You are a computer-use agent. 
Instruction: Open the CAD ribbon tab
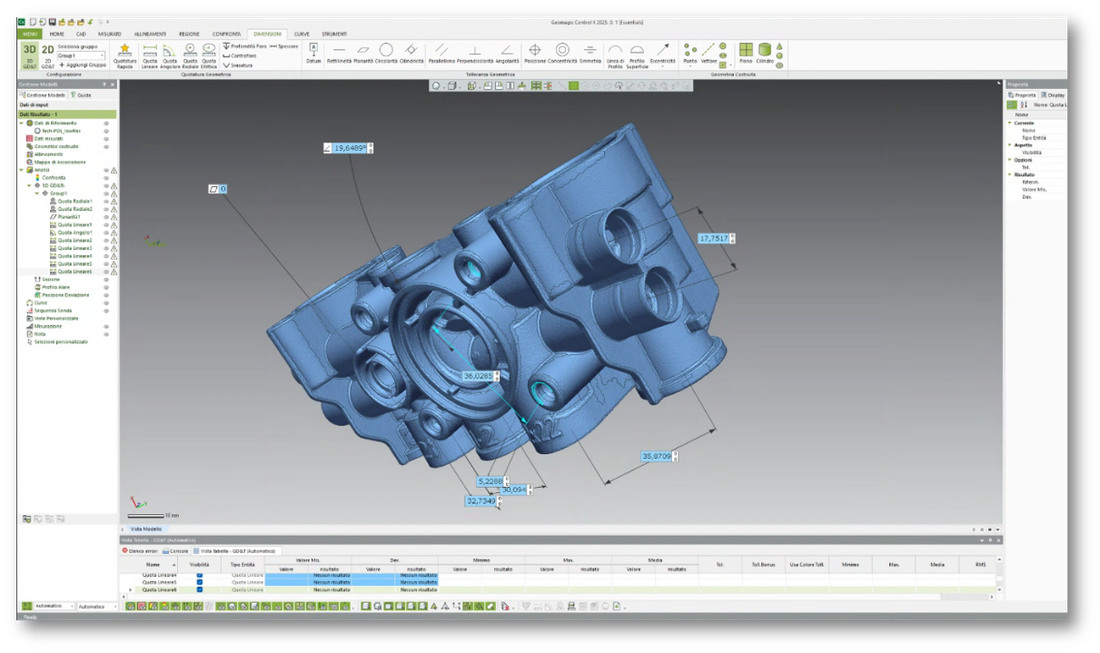click(x=81, y=34)
